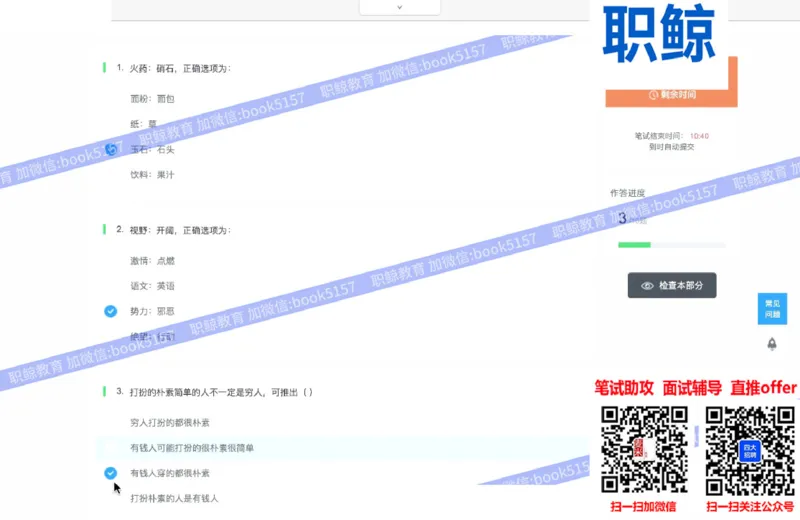Click the 剩余时间 timer header
Viewport: 800px width, 520px height.
pyautogui.click(x=672, y=94)
